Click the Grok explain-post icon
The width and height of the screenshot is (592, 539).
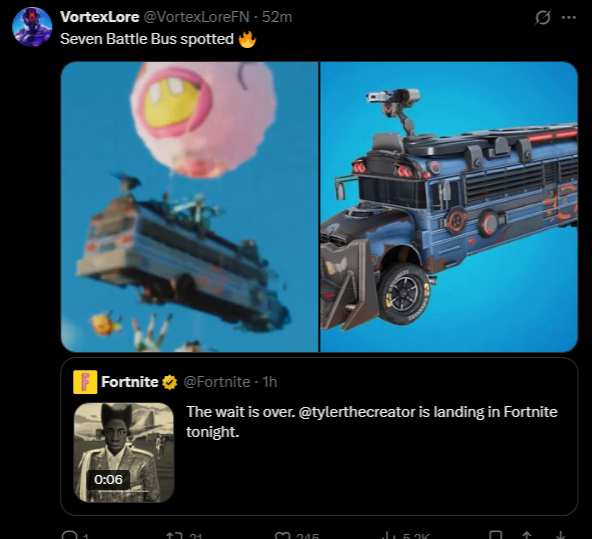(543, 17)
